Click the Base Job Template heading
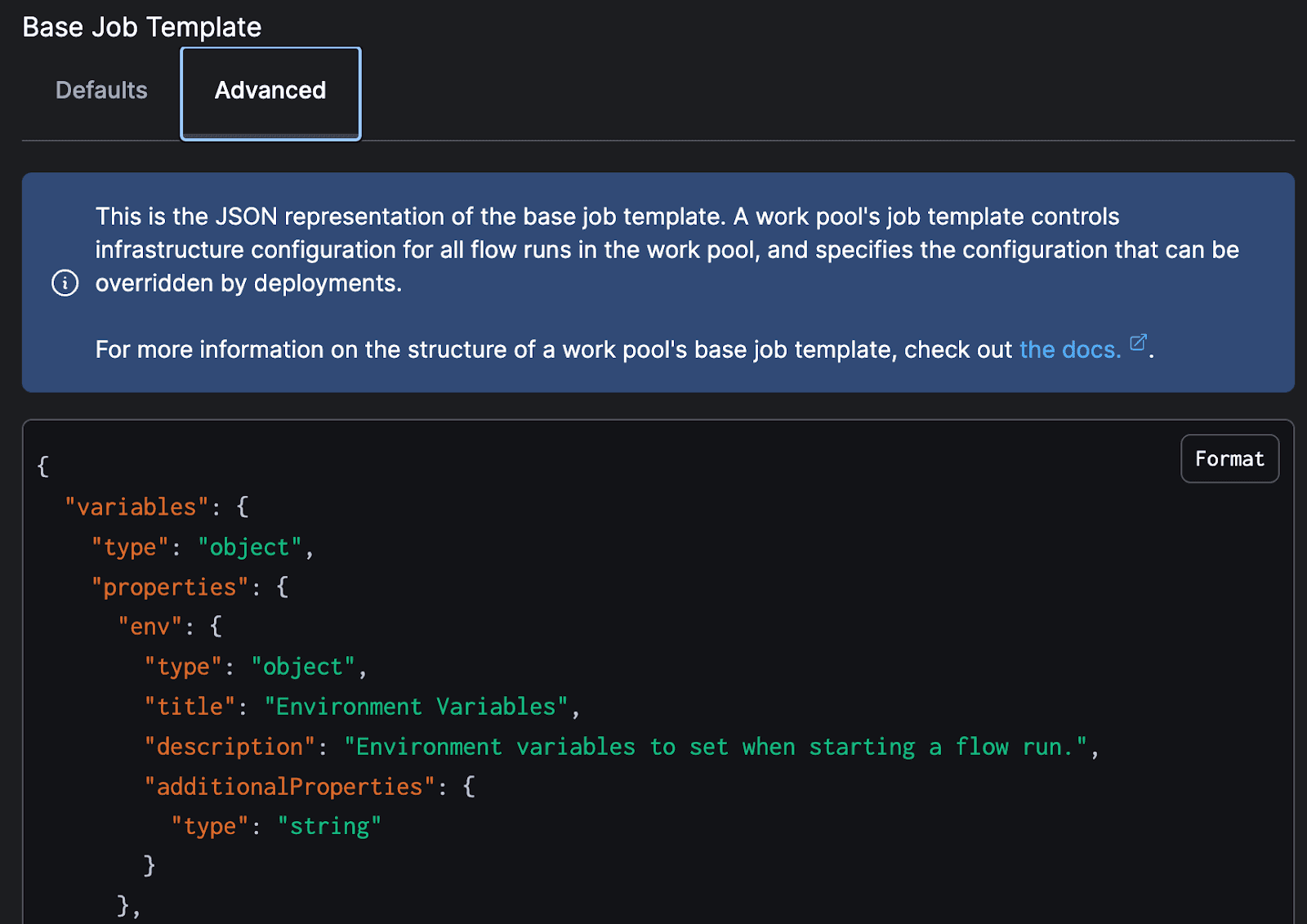The image size is (1307, 924). point(142,27)
